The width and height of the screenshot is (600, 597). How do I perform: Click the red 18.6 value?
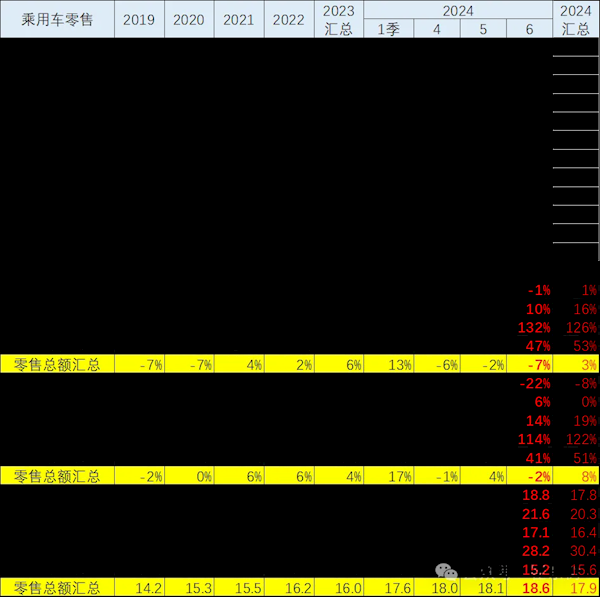(536, 588)
